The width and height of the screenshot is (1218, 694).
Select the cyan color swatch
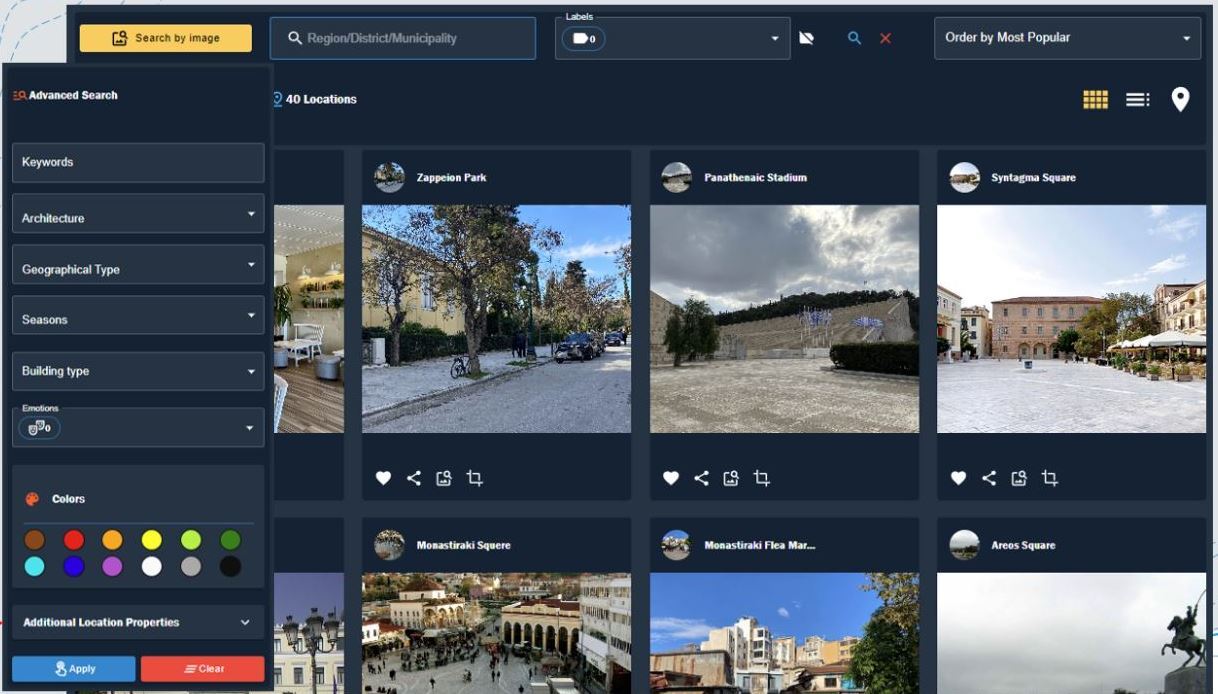(34, 566)
